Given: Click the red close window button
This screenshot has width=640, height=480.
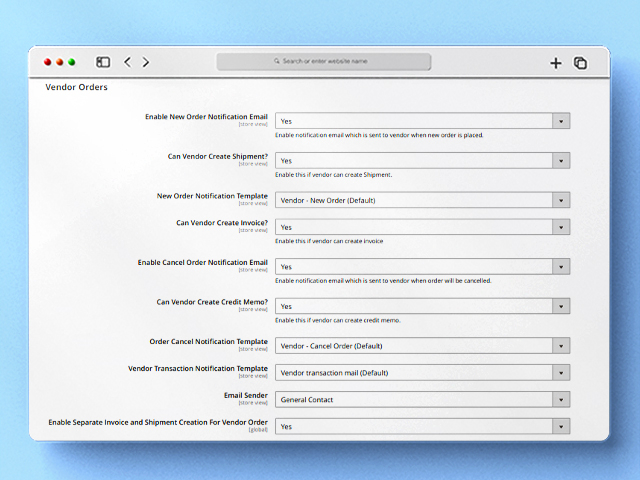Looking at the screenshot, I should click(48, 62).
